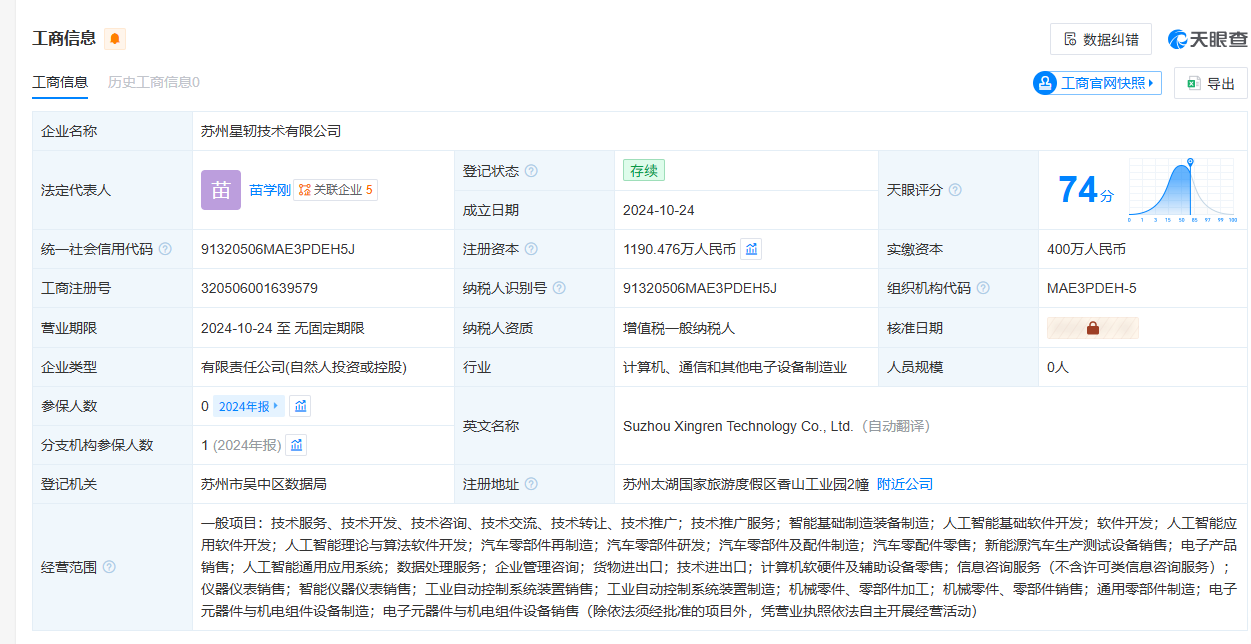Click help icon next to 经营范围
This screenshot has height=644, width=1251.
pyautogui.click(x=109, y=567)
